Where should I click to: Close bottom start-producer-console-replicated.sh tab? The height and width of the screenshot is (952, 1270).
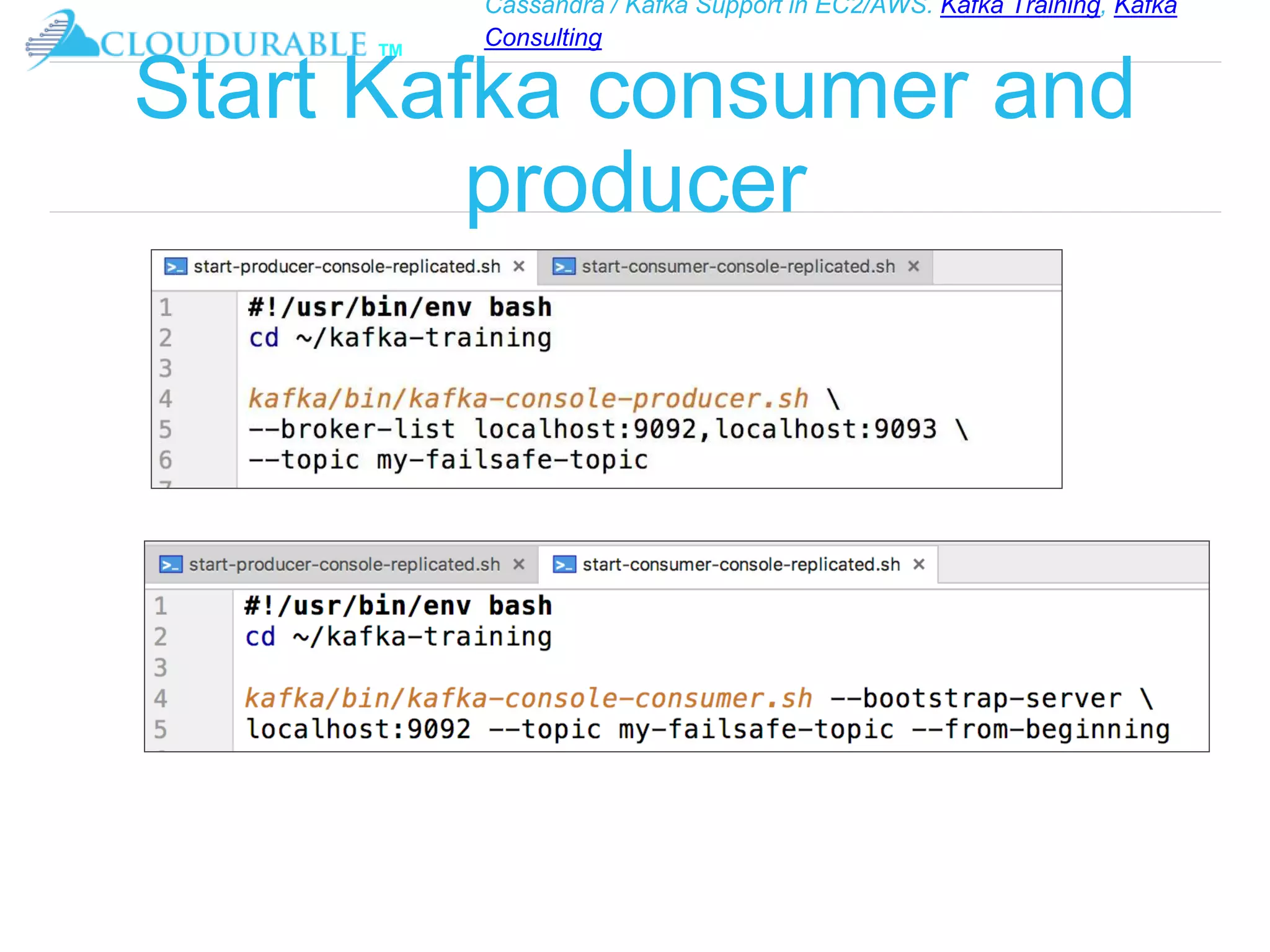coord(519,565)
